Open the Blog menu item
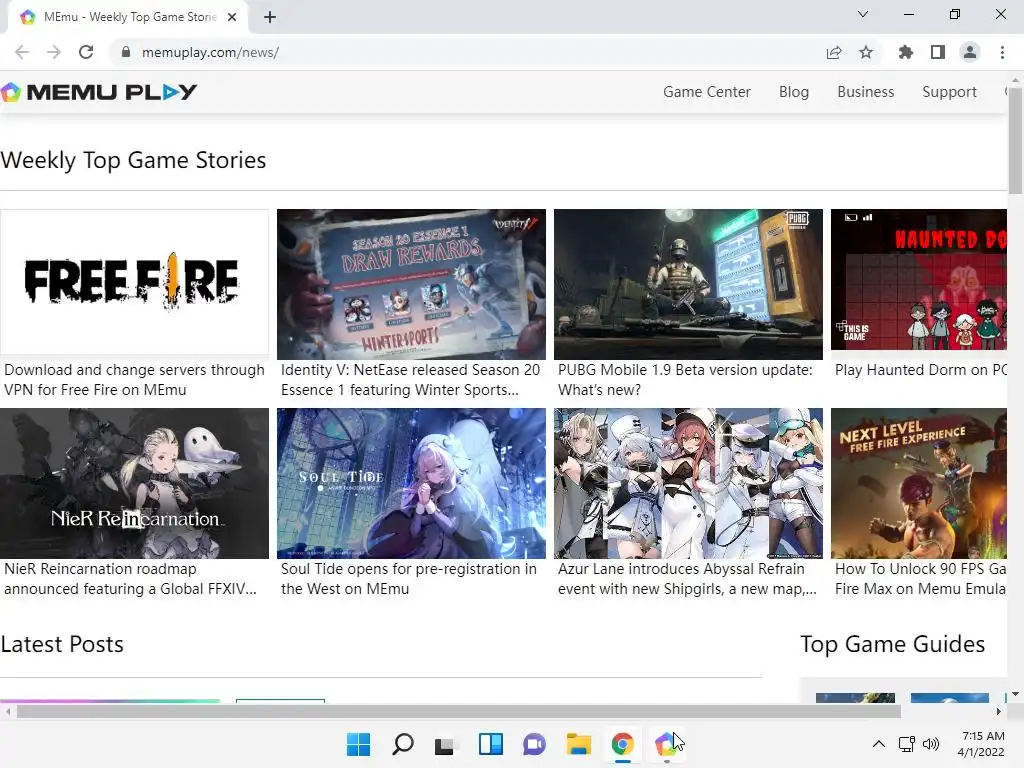 click(793, 92)
